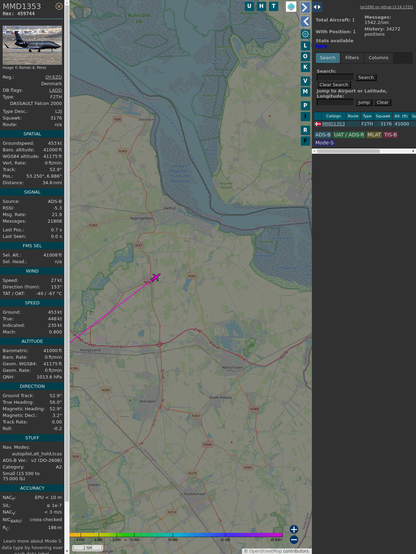Open the OY-EZD registration link
The width and height of the screenshot is (416, 554).
pyautogui.click(x=53, y=77)
